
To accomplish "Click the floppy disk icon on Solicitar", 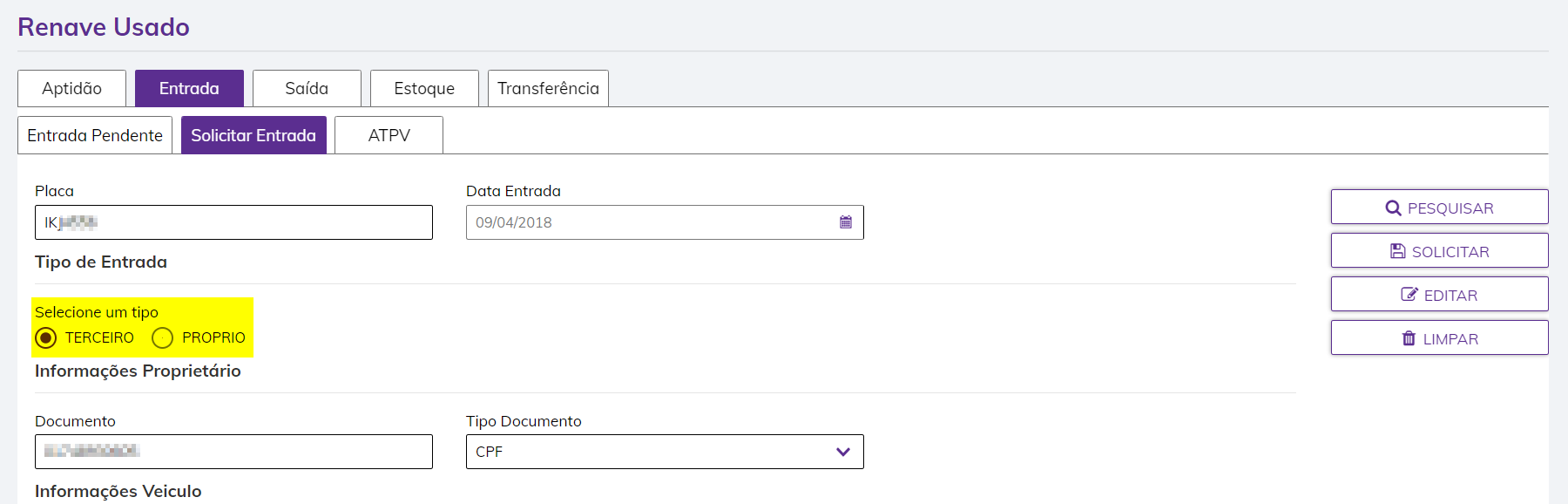I will [1397, 252].
